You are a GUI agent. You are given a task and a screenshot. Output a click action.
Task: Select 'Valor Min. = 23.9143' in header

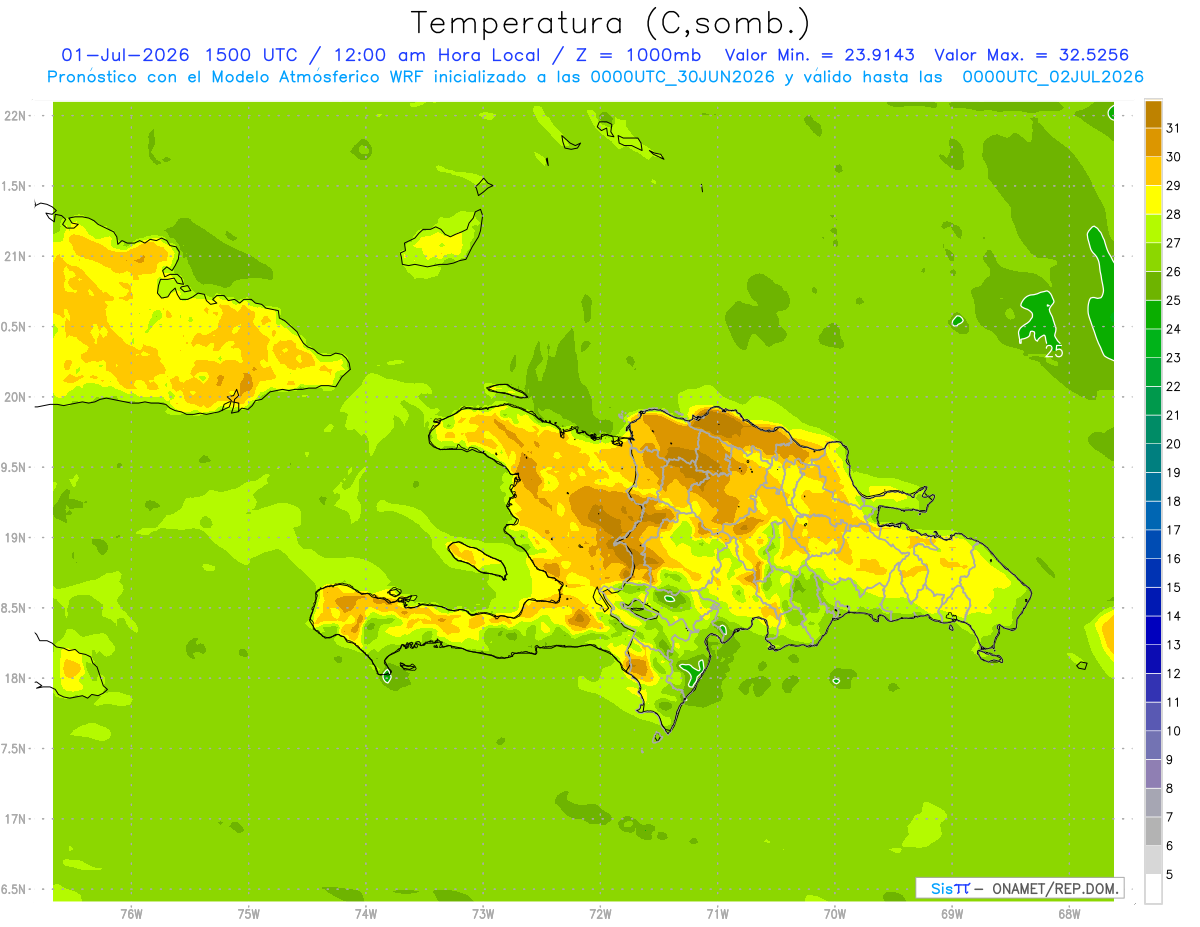[x=820, y=56]
